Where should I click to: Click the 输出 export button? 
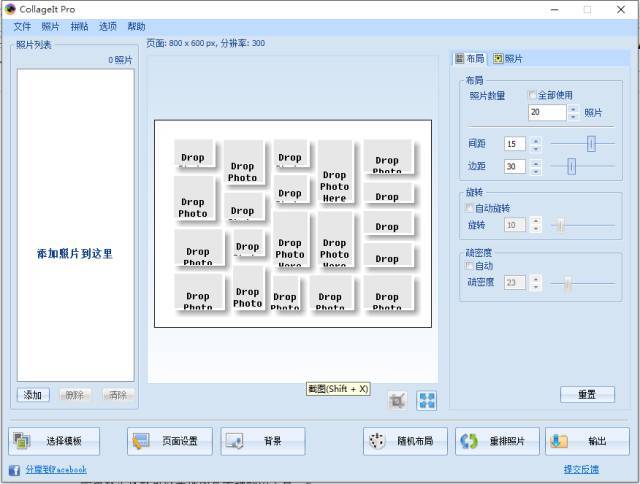tap(587, 441)
